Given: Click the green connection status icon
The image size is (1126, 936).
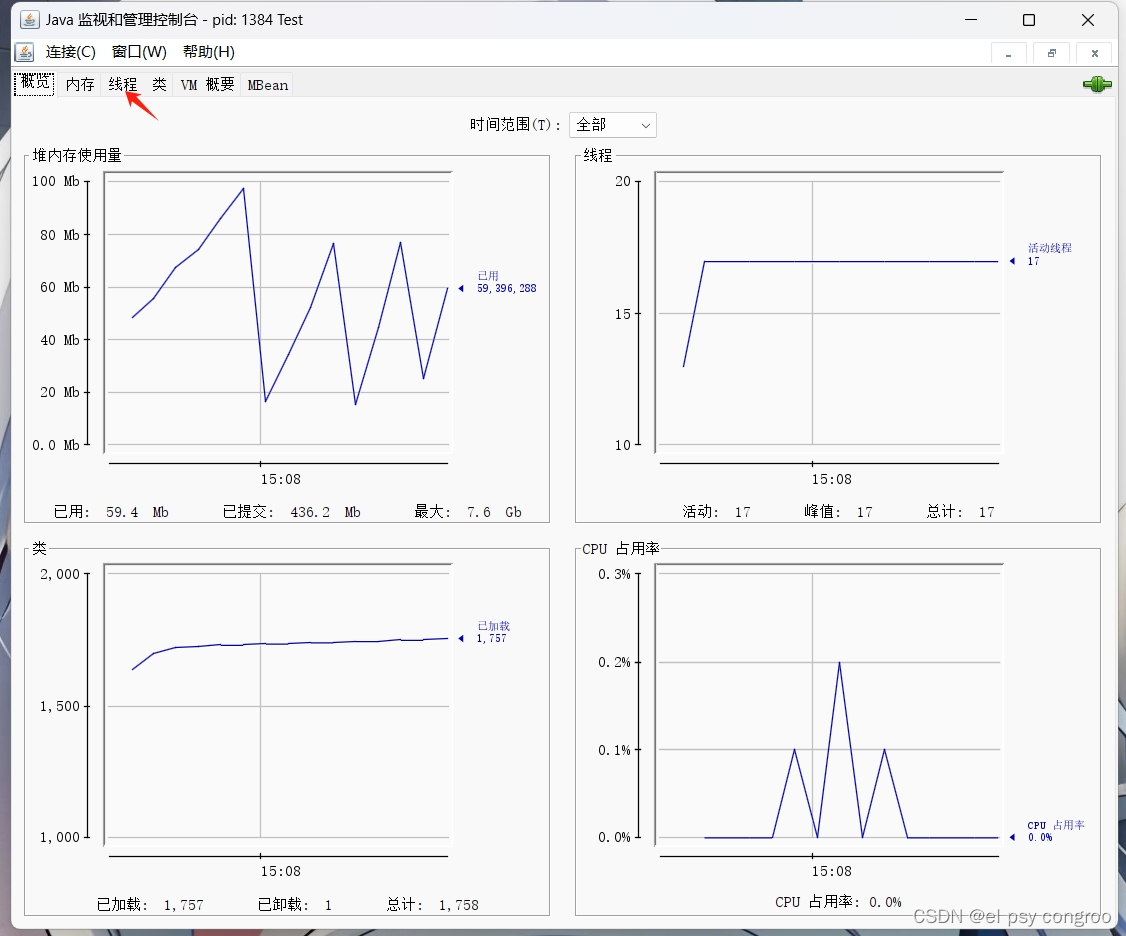Looking at the screenshot, I should point(1097,85).
